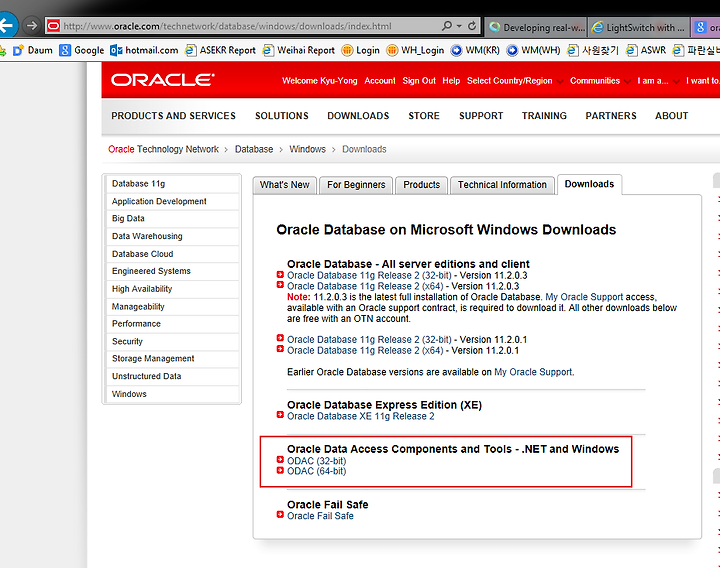Click the Refresh page icon
The height and width of the screenshot is (568, 720).
pyautogui.click(x=472, y=26)
